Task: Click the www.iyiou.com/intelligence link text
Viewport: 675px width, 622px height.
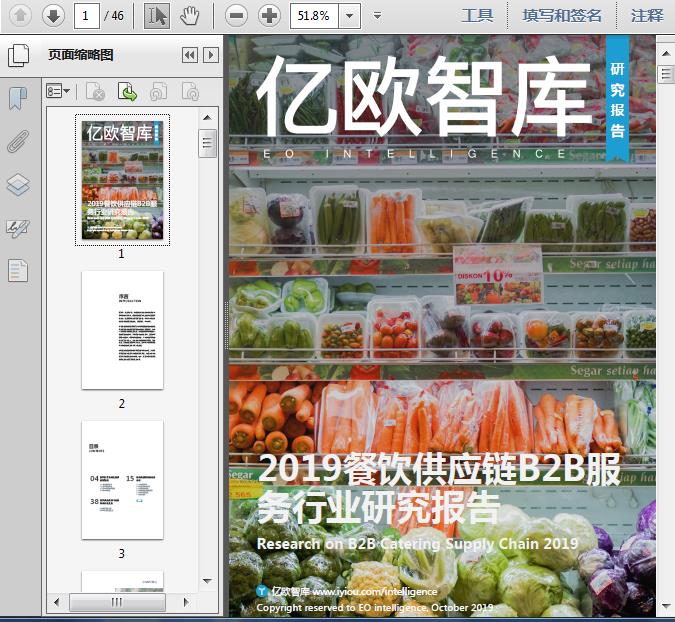Action: click(x=375, y=592)
